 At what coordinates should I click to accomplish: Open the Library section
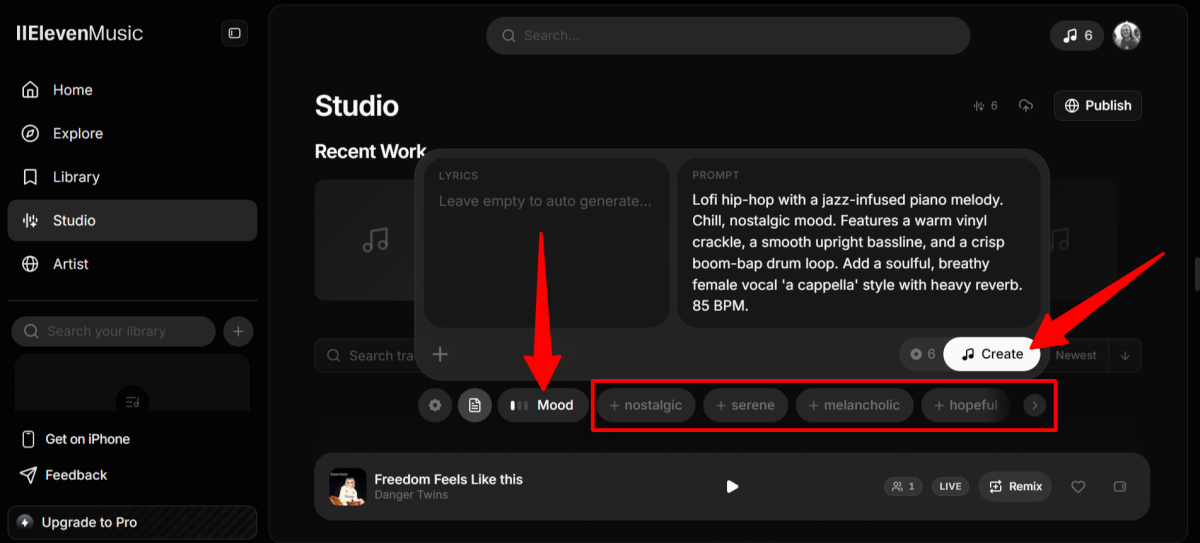click(132, 177)
